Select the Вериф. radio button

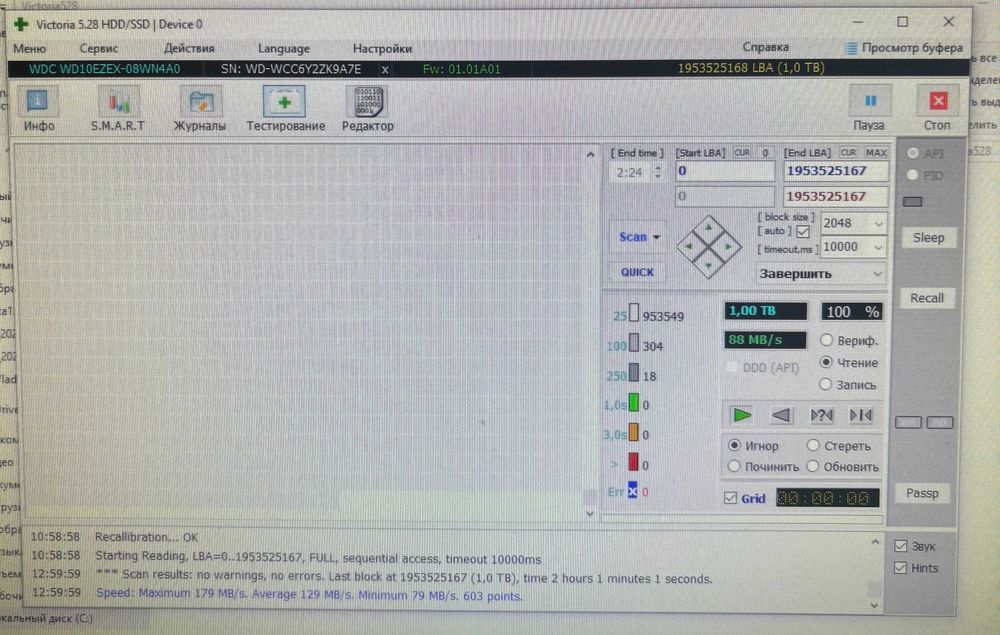click(x=827, y=340)
